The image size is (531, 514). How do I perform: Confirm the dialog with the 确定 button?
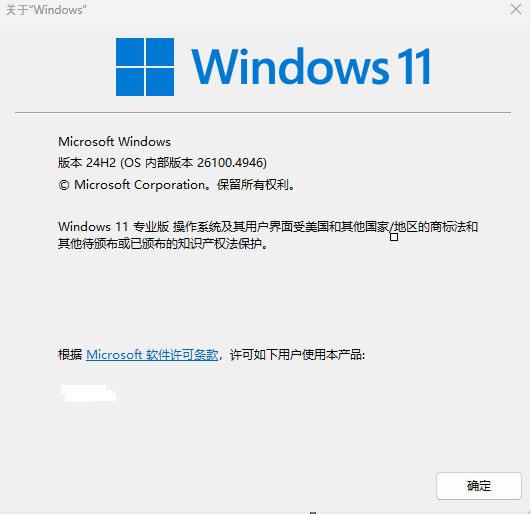(x=479, y=486)
